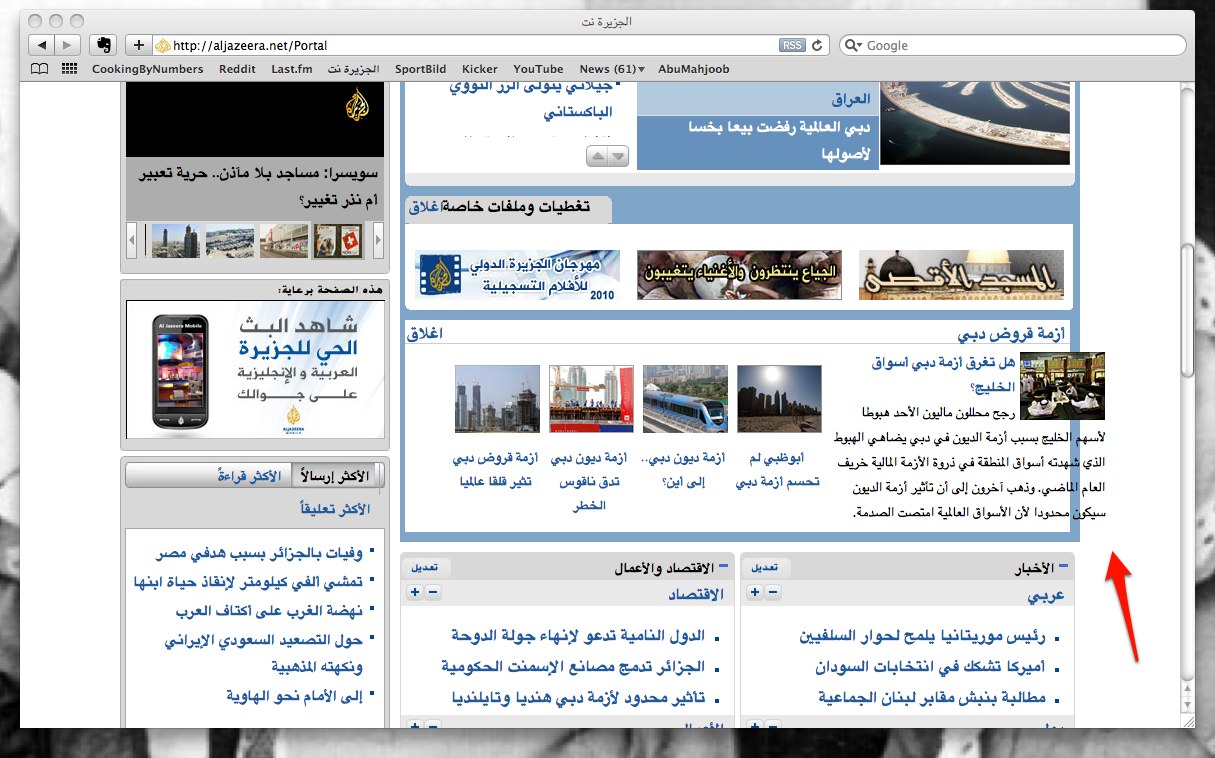Screen dimensions: 1215x758
Task: Reload the page with the circular arrow
Action: point(817,45)
